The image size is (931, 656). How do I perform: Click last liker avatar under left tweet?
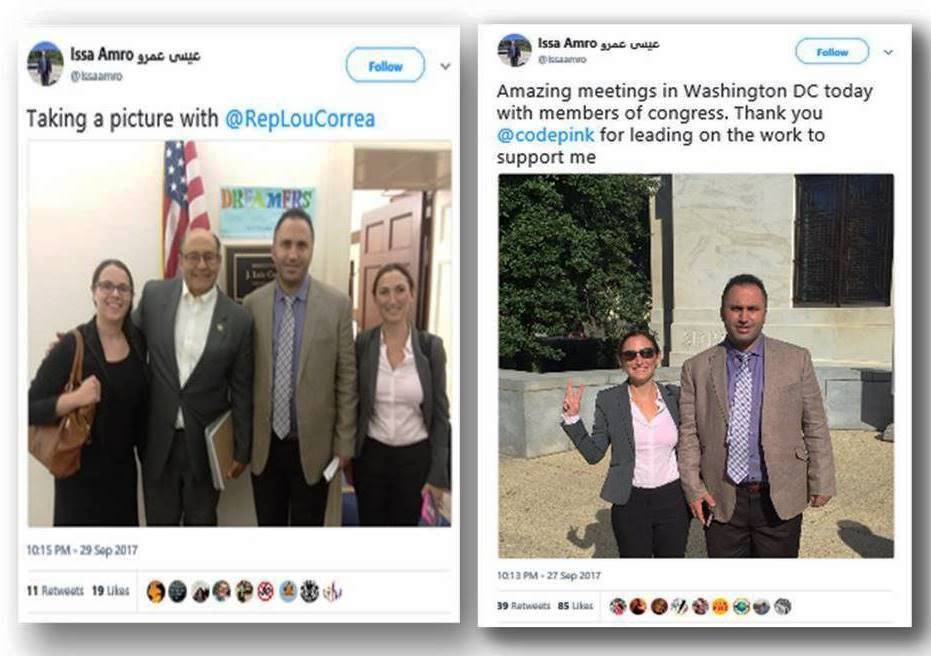[x=332, y=591]
